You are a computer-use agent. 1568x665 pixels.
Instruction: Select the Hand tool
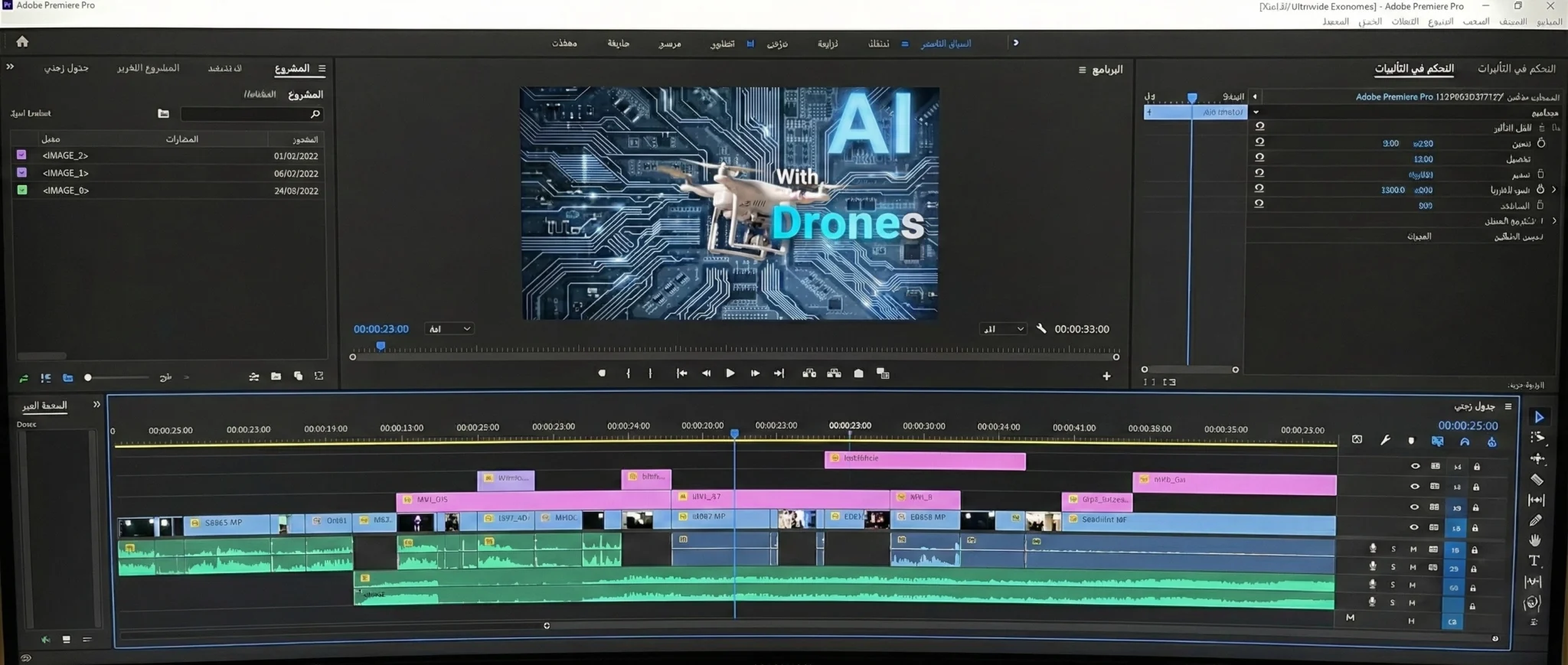click(x=1534, y=540)
